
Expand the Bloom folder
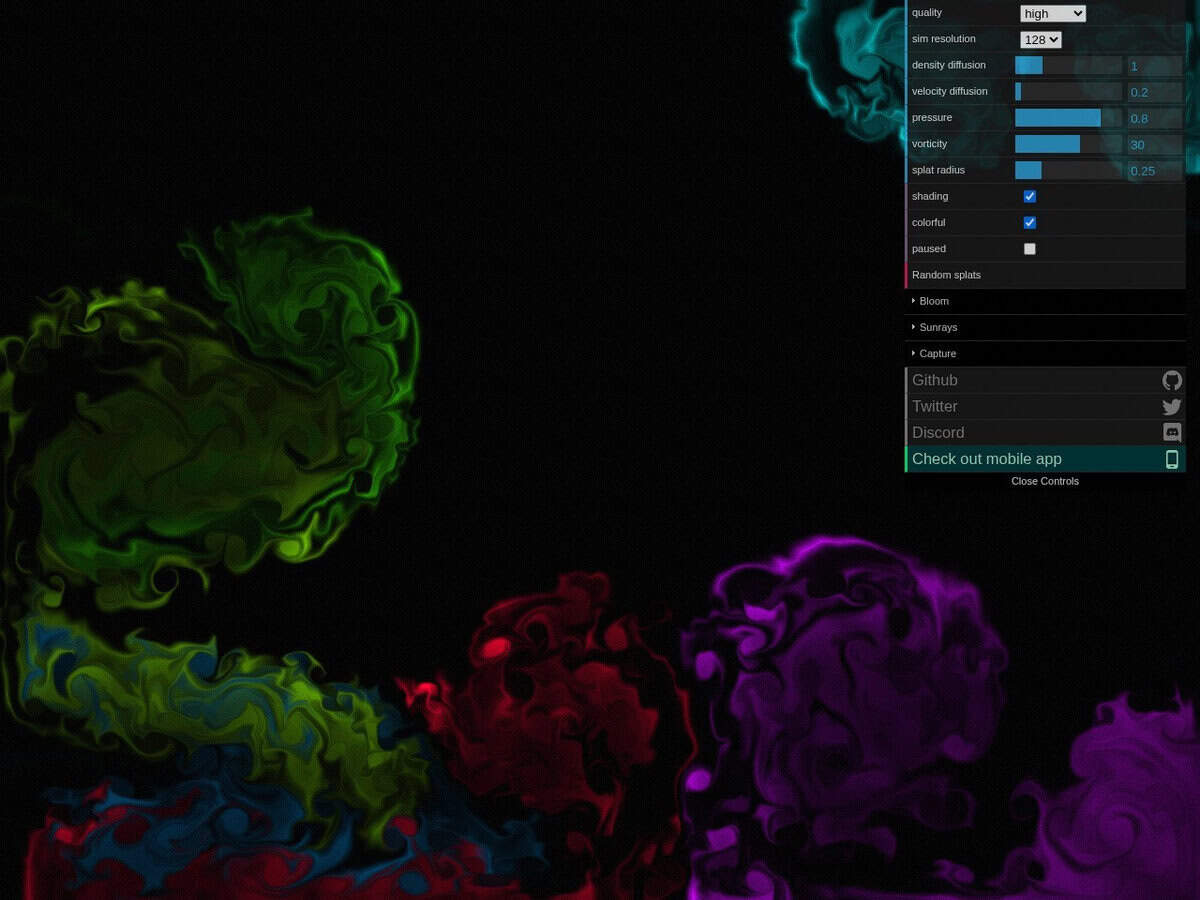click(1045, 301)
